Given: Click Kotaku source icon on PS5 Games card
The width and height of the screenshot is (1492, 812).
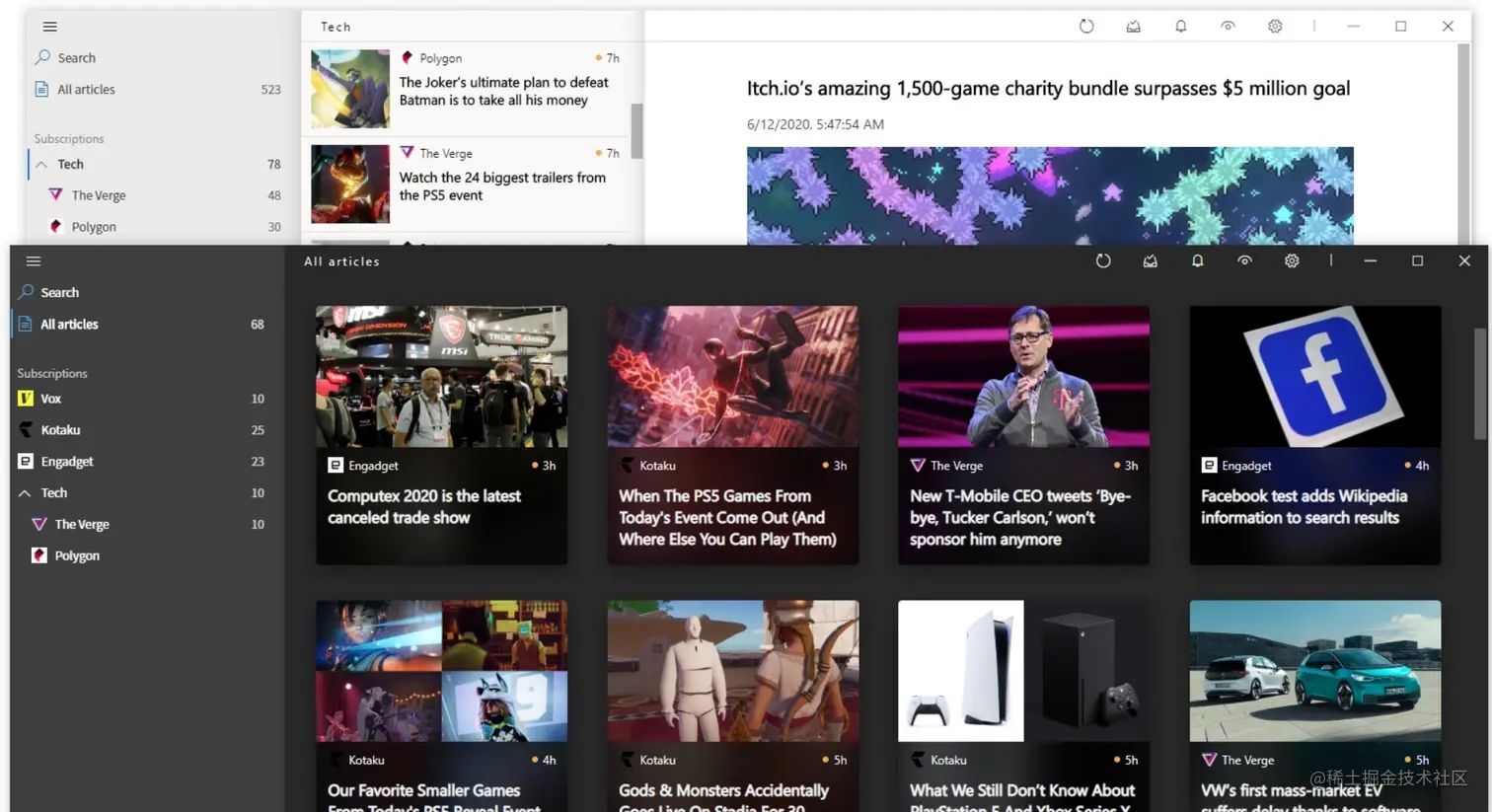Looking at the screenshot, I should tap(627, 466).
